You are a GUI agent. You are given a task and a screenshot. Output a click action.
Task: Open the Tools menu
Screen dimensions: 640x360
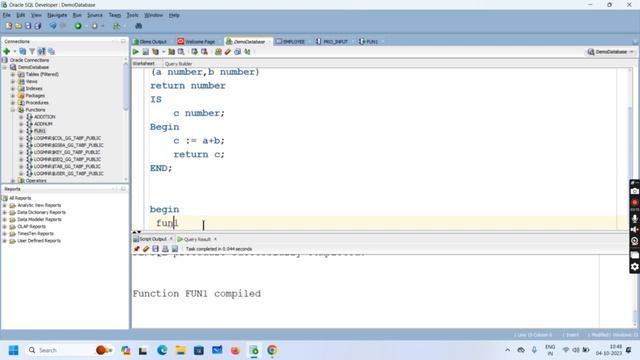pos(132,15)
